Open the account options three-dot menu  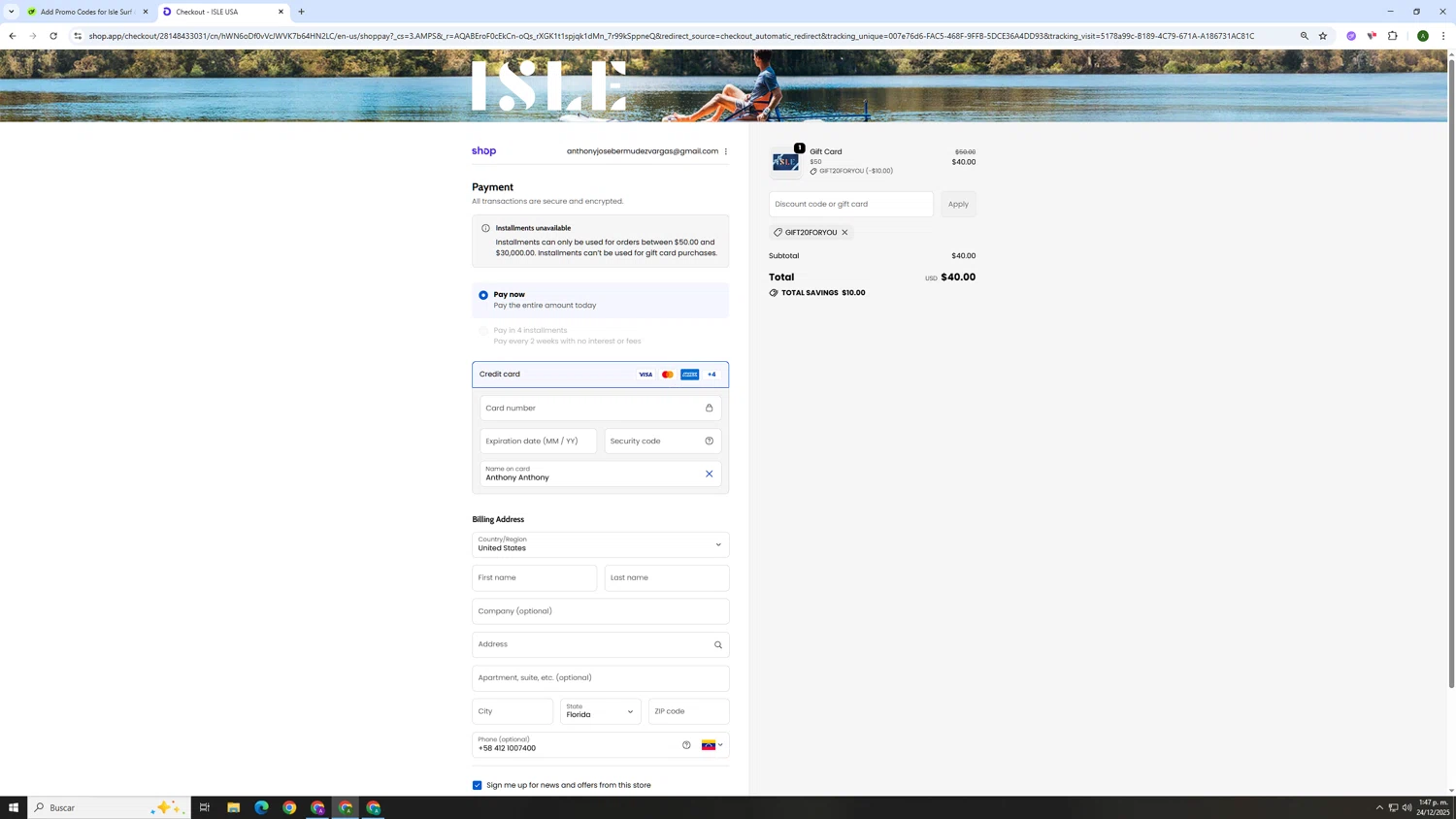tap(726, 151)
